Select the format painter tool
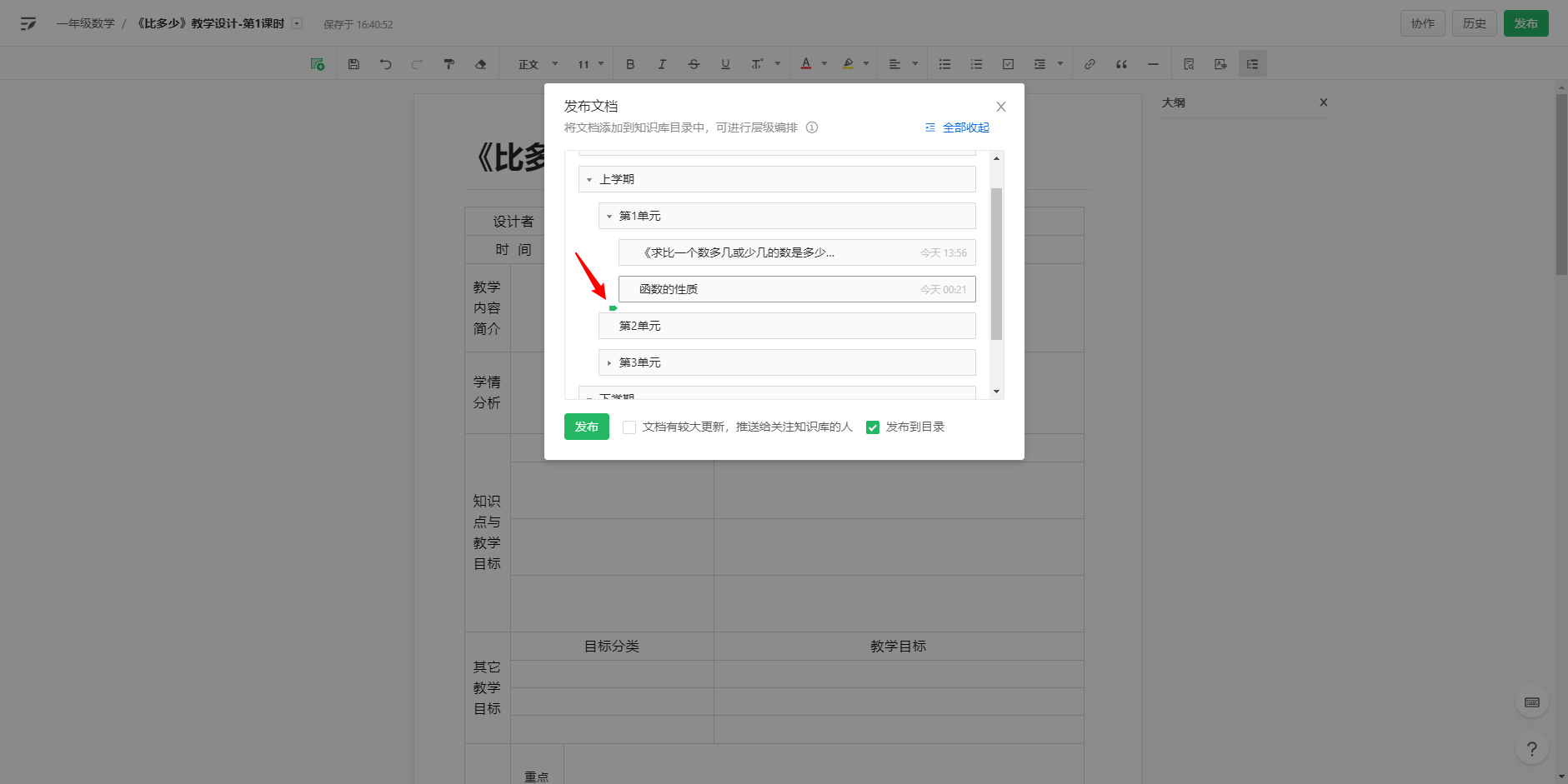1568x784 pixels. point(448,64)
